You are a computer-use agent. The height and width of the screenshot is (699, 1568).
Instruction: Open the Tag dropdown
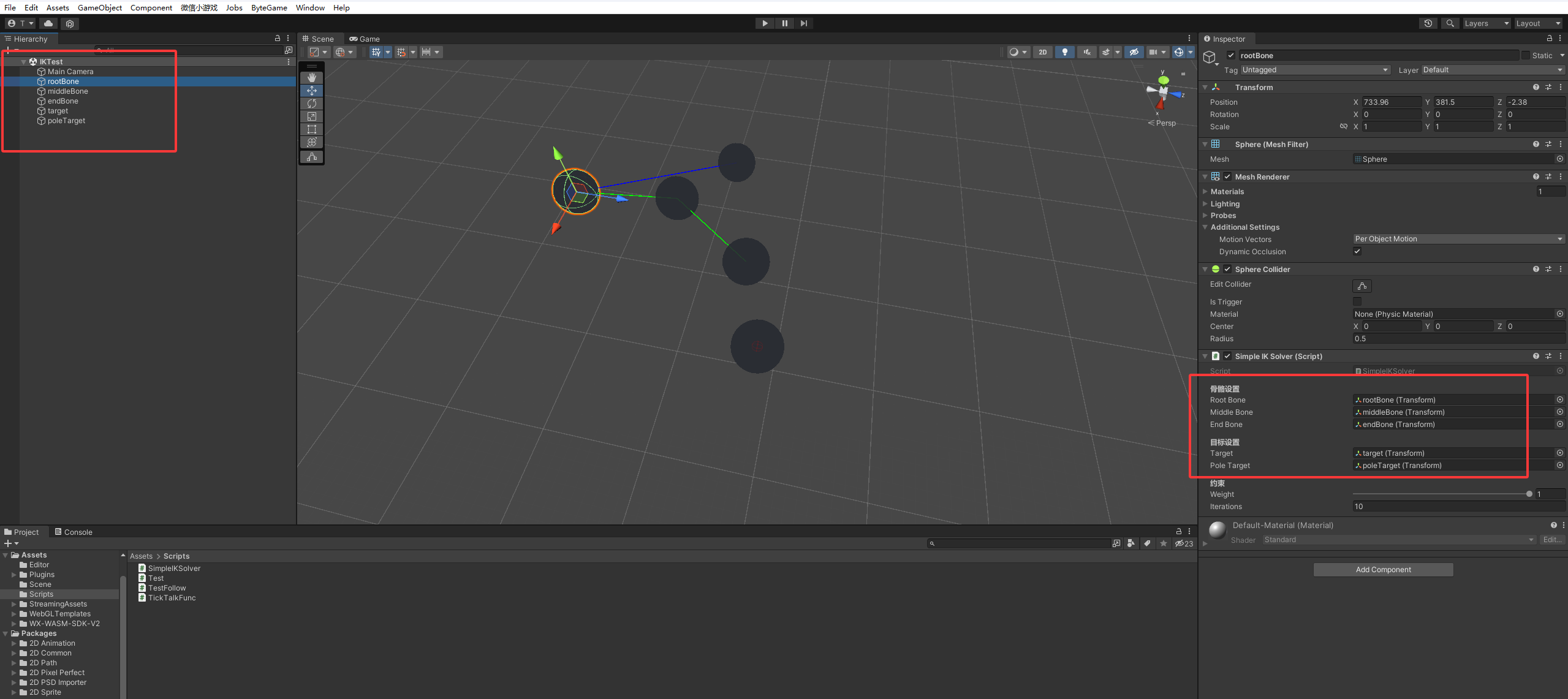click(1315, 70)
